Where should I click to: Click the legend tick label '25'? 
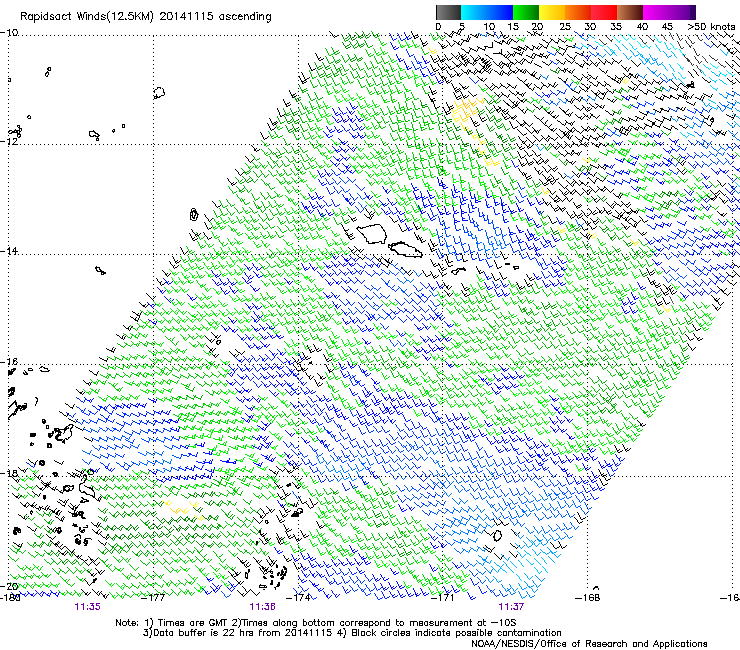564,27
